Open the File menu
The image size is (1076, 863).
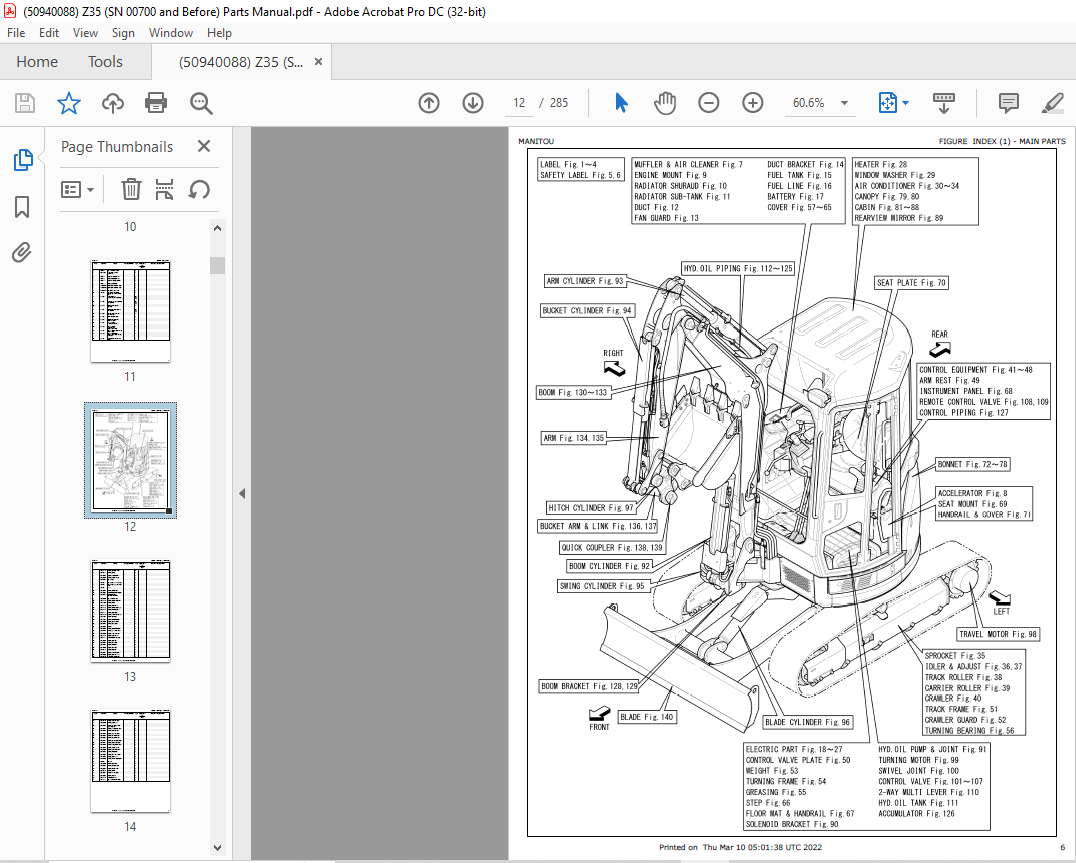pos(16,33)
